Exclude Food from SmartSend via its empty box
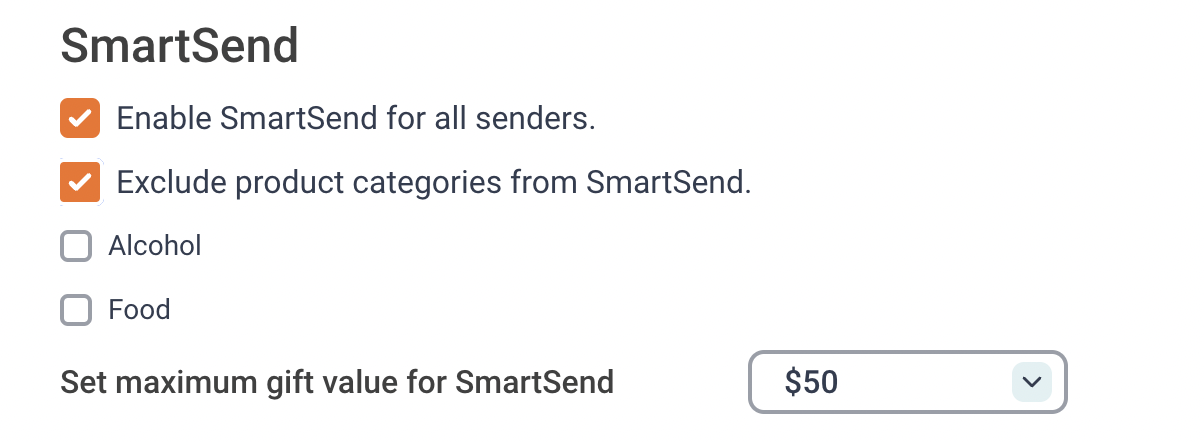Viewport: 1204px width, 442px height. (x=76, y=310)
